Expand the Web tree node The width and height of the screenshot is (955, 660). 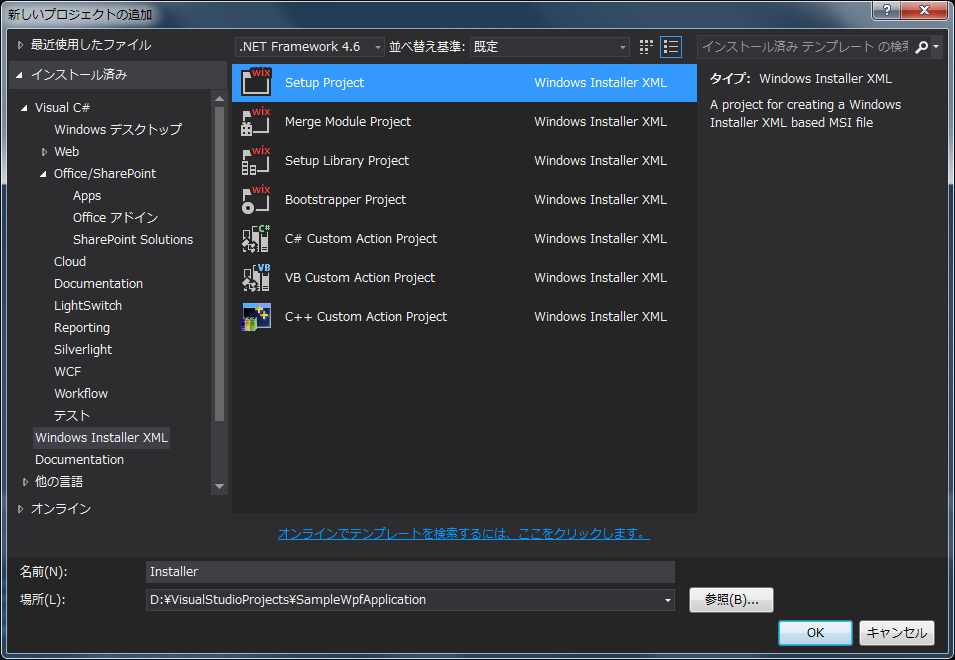pos(44,152)
